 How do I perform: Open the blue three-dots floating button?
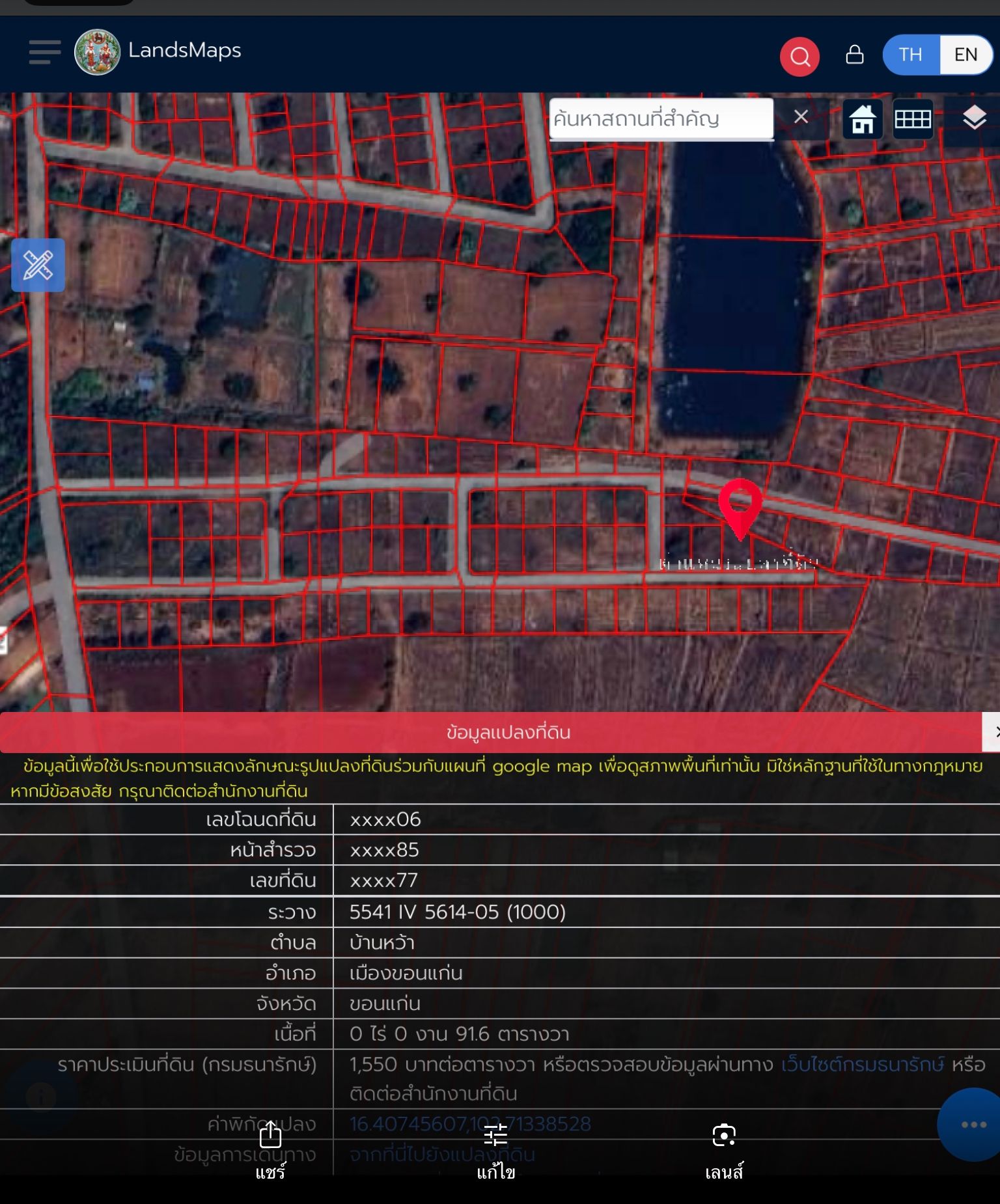point(971,1125)
